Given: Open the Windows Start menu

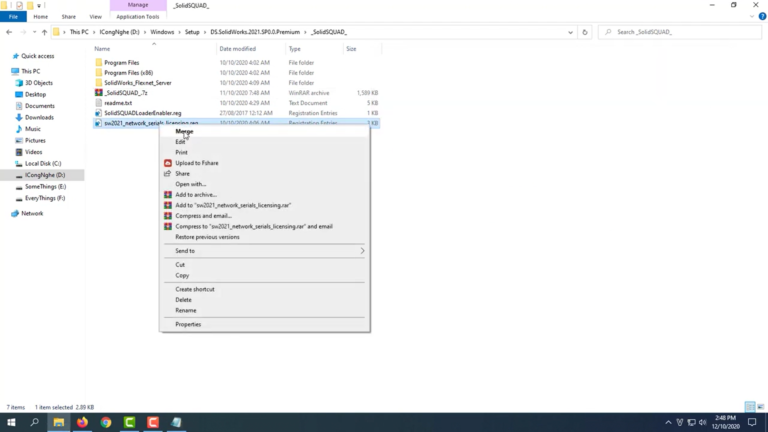Looking at the screenshot, I should [11, 422].
